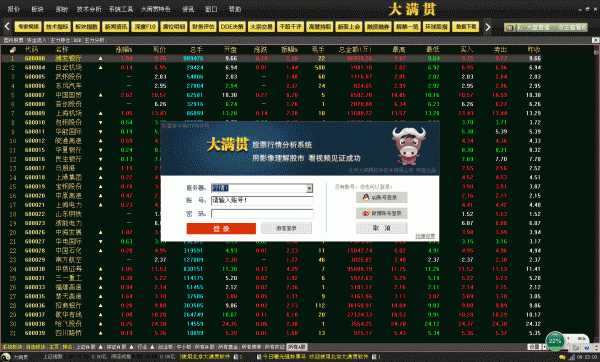Screen dimensions: 600x362
Task: Sort the table by the 总手 column header
Action: point(196,49)
